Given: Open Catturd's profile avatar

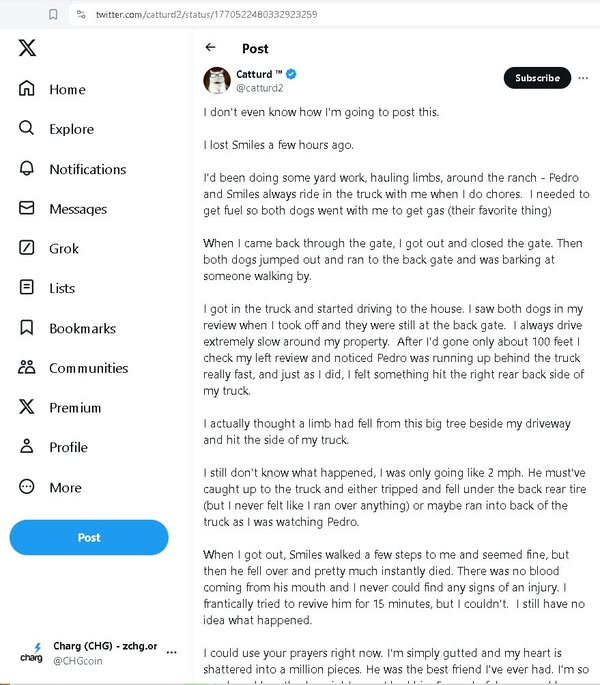Looking at the screenshot, I should (x=218, y=80).
